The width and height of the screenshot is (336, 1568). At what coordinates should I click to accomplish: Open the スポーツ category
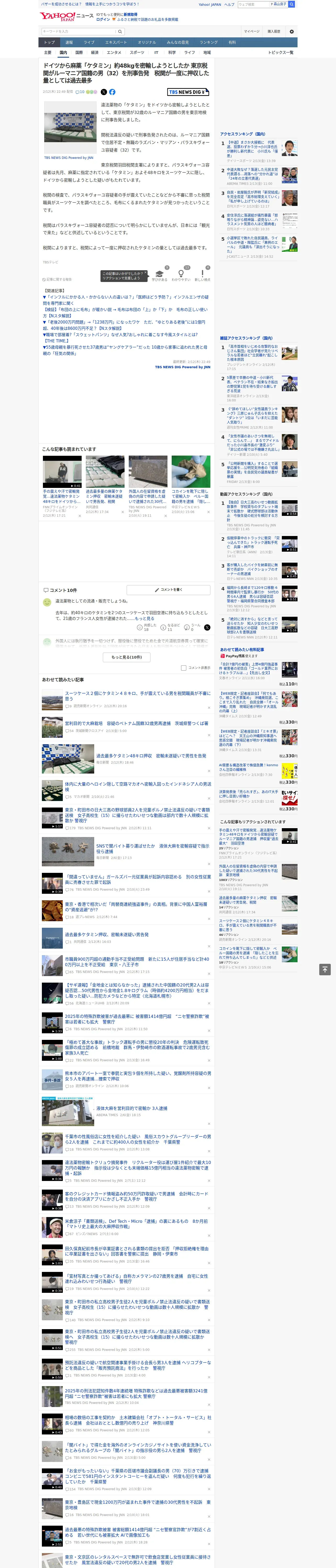click(x=137, y=52)
